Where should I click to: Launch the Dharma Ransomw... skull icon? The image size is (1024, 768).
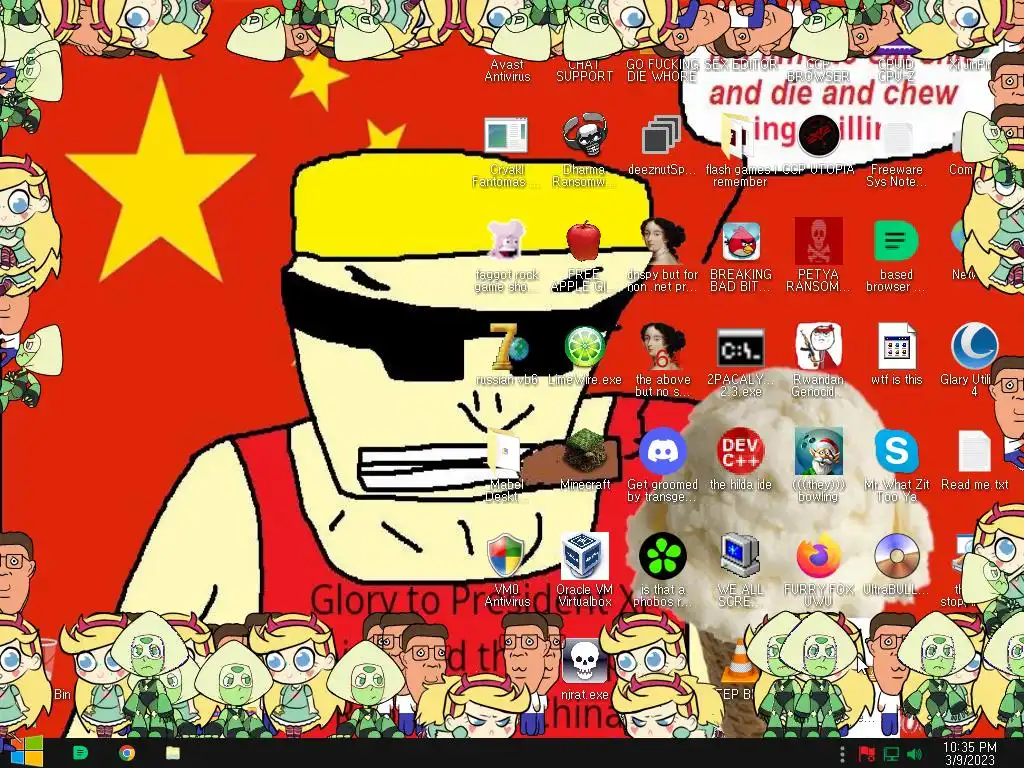tap(584, 136)
